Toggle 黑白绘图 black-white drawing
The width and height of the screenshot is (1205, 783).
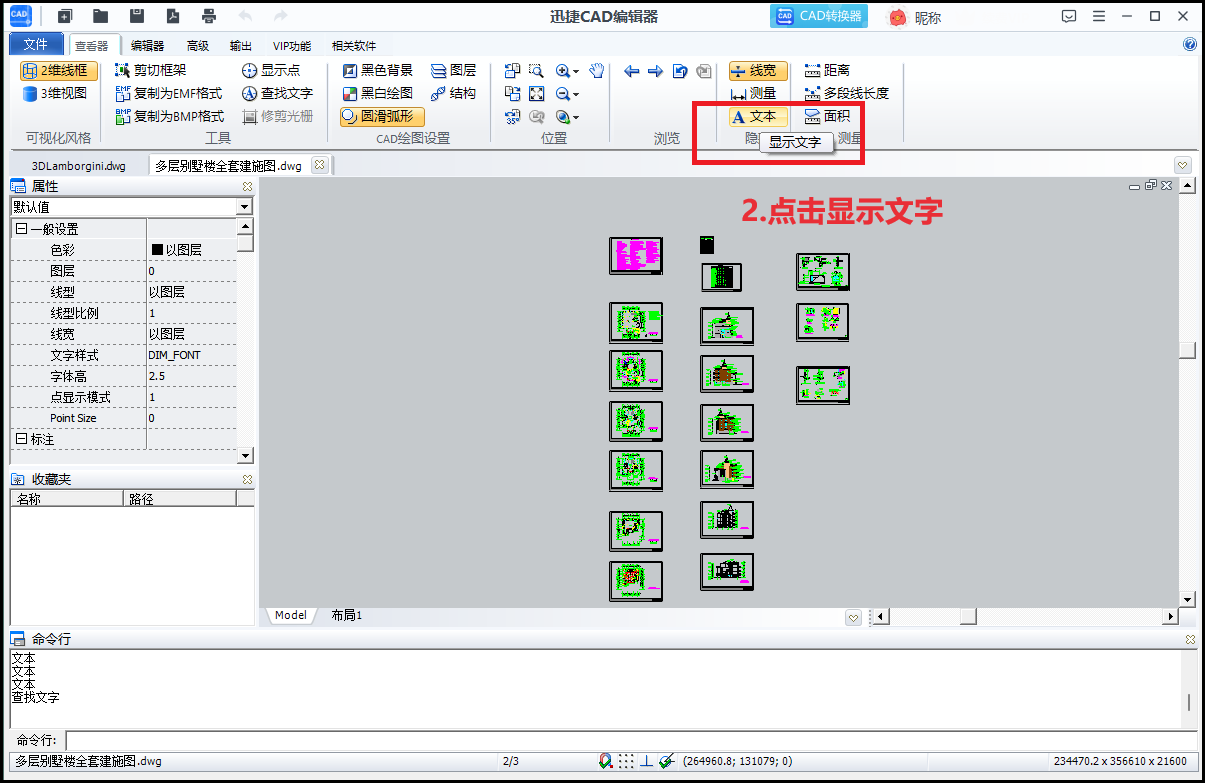click(x=377, y=93)
